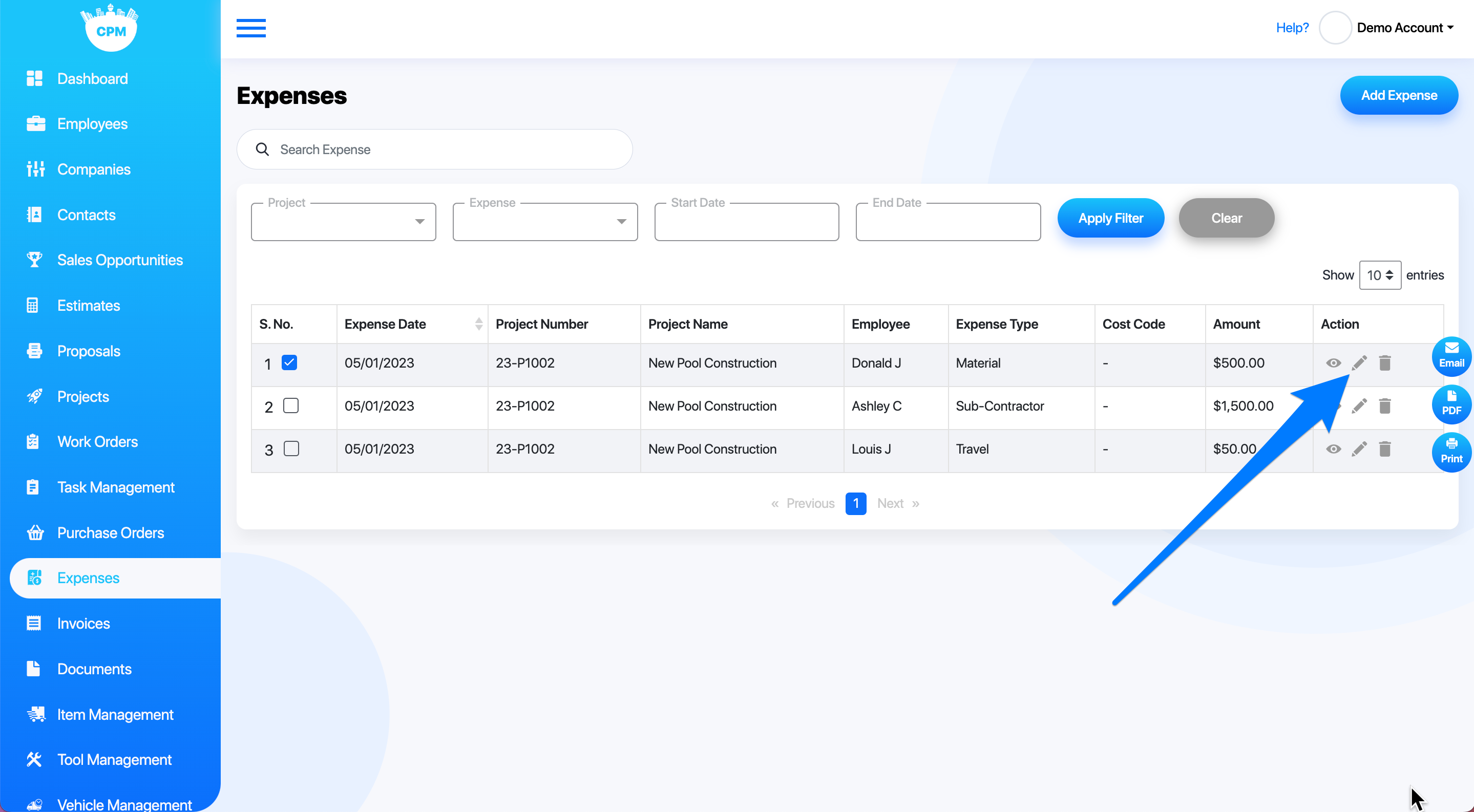
Task: View the Donald J expense via eye icon
Action: [x=1333, y=362]
